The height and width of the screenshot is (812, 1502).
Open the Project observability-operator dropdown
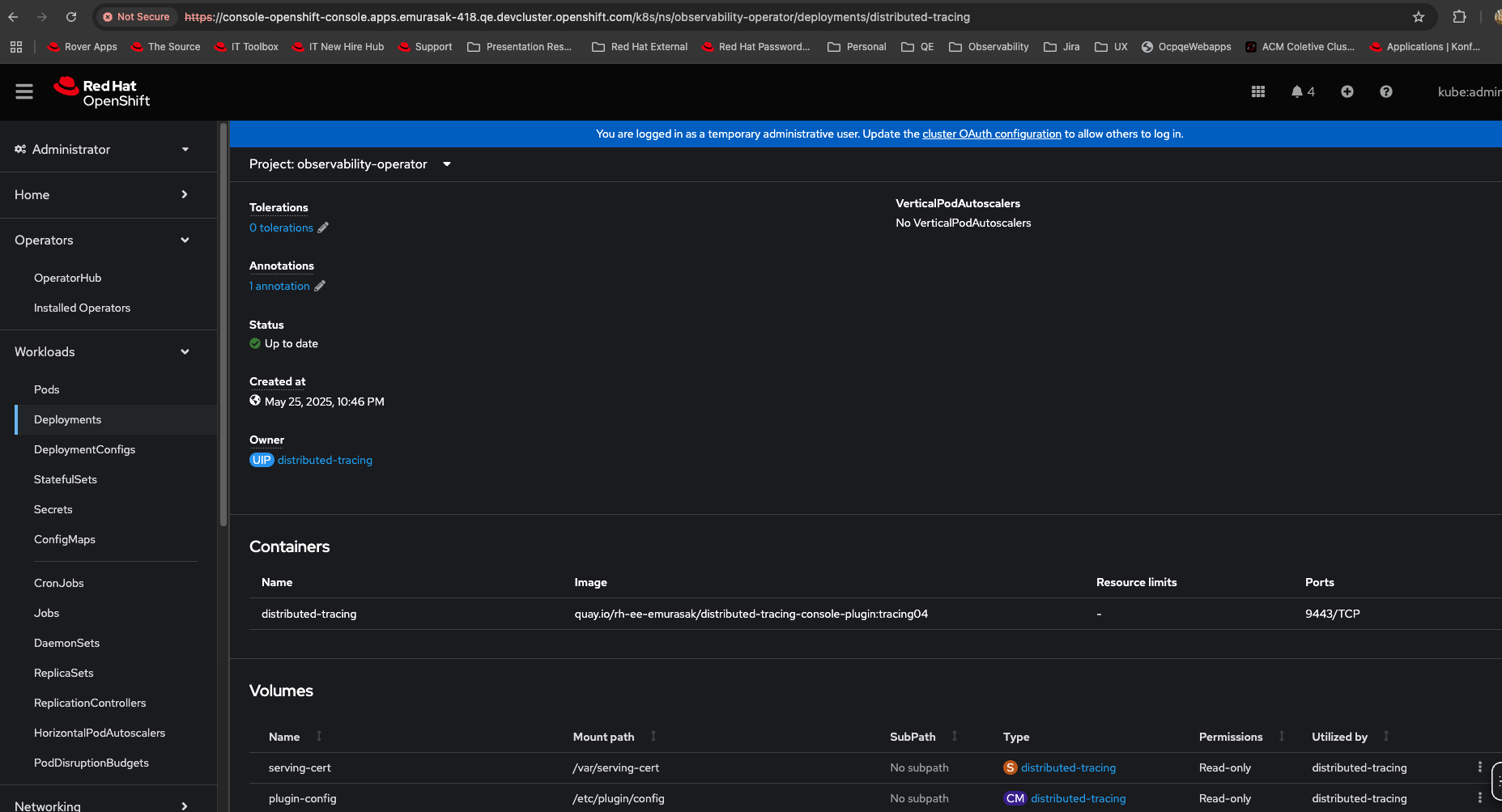click(350, 164)
